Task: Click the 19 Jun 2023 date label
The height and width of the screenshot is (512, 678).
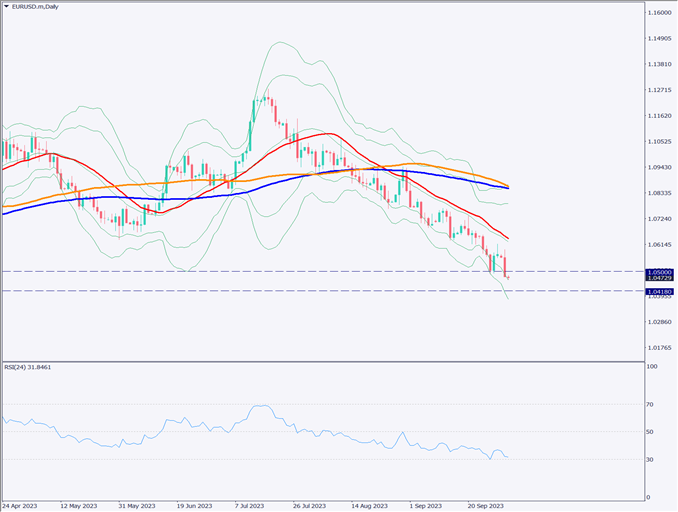Action: [196, 506]
